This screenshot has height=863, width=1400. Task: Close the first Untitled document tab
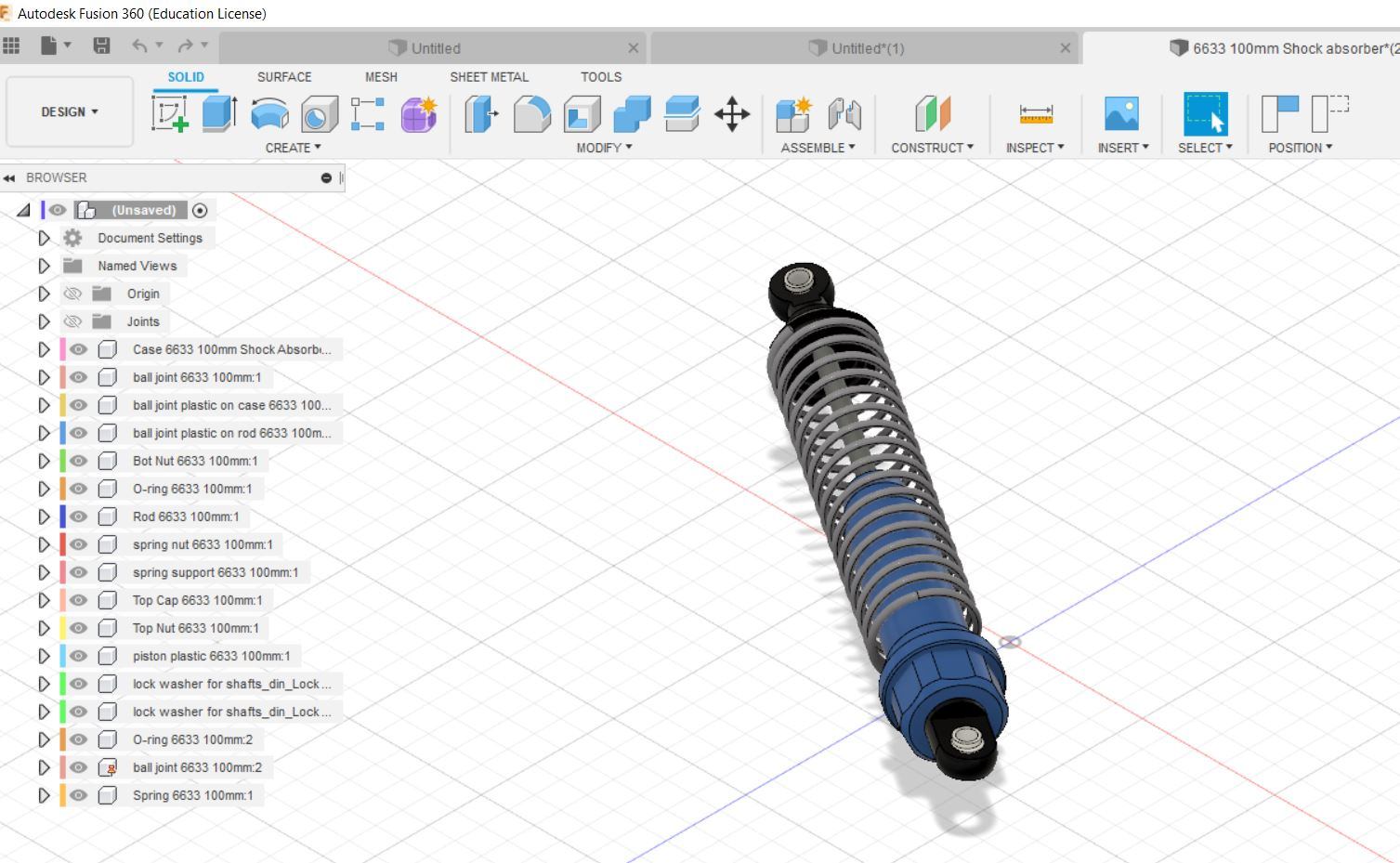[634, 48]
